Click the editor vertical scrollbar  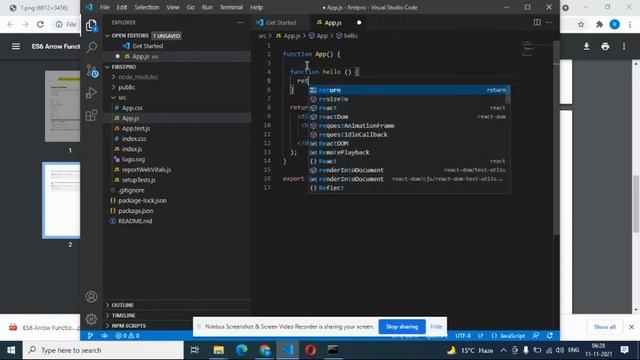pos(556,137)
